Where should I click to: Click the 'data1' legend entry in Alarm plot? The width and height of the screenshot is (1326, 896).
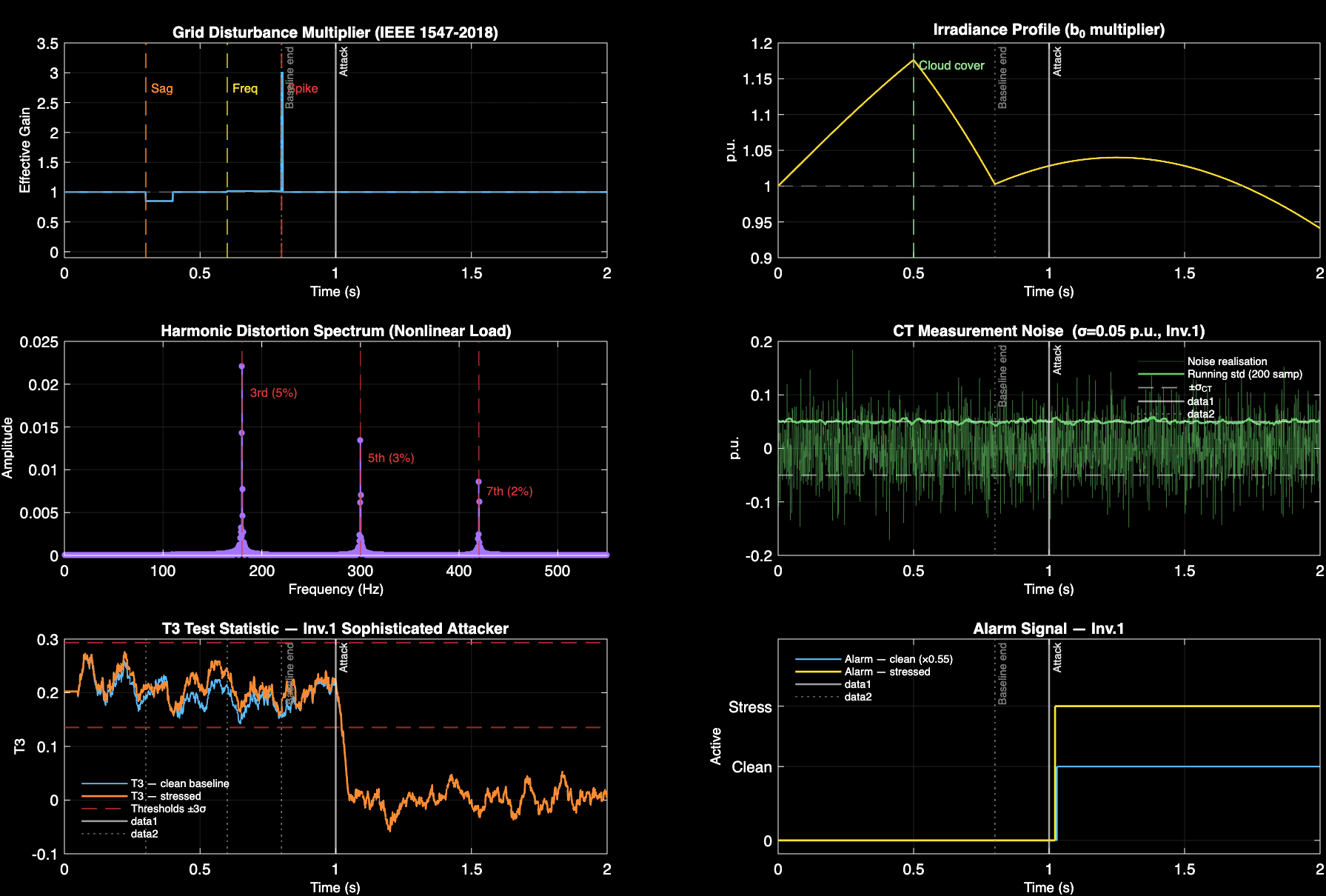click(x=834, y=684)
